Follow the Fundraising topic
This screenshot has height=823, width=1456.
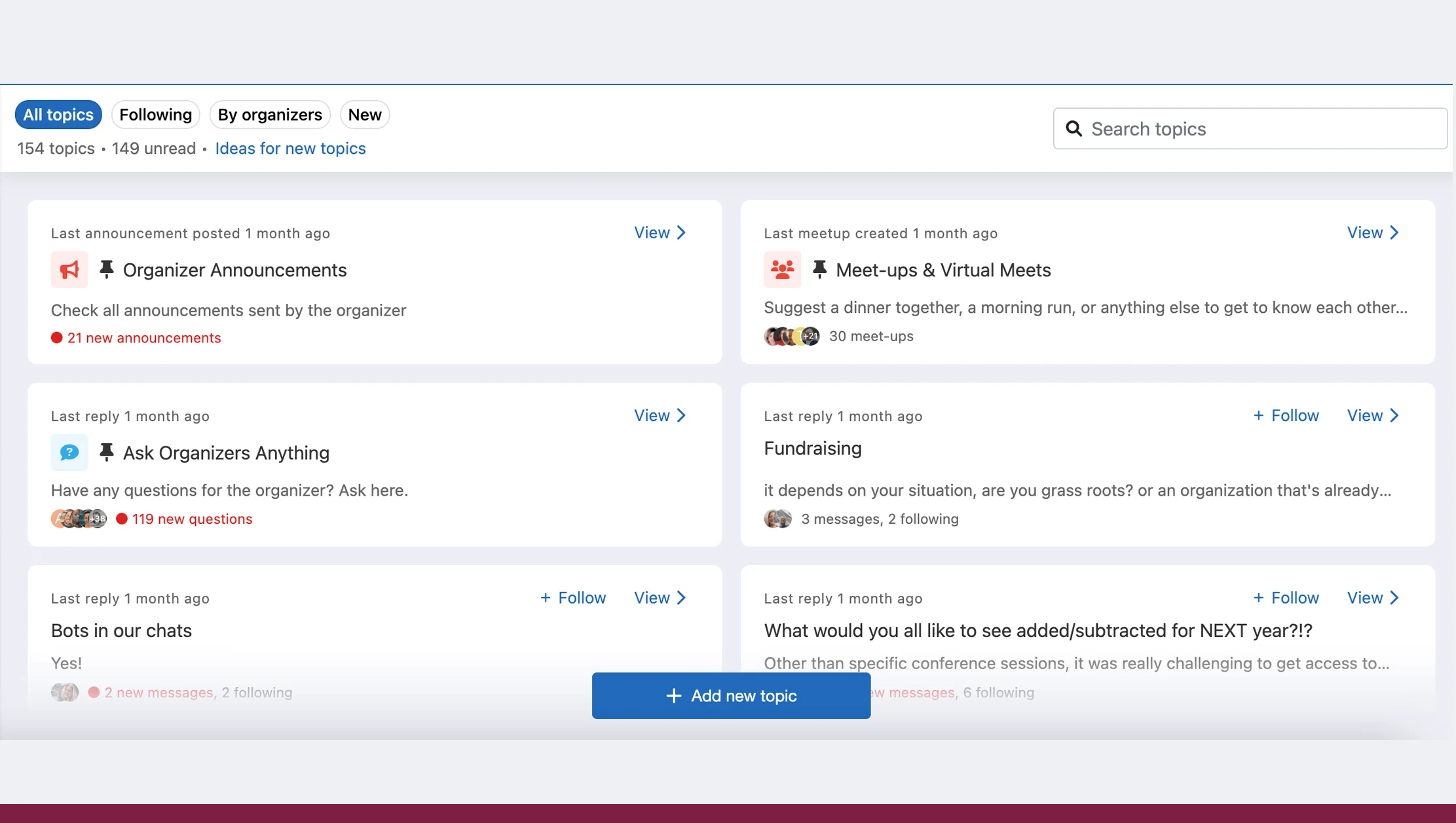pos(1286,416)
